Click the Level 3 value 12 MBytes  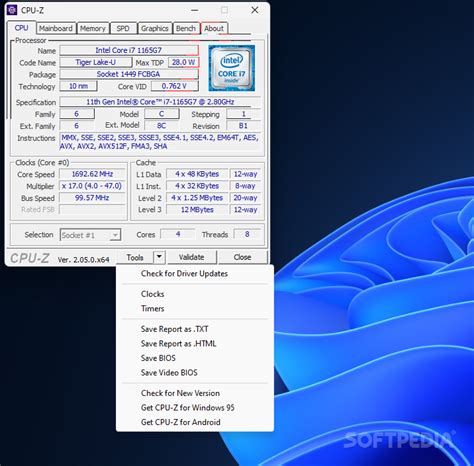(197, 210)
